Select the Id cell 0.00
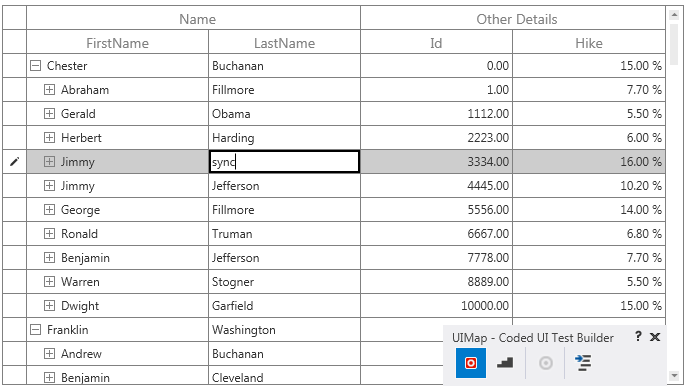Image resolution: width=687 pixels, height=389 pixels. click(436, 66)
